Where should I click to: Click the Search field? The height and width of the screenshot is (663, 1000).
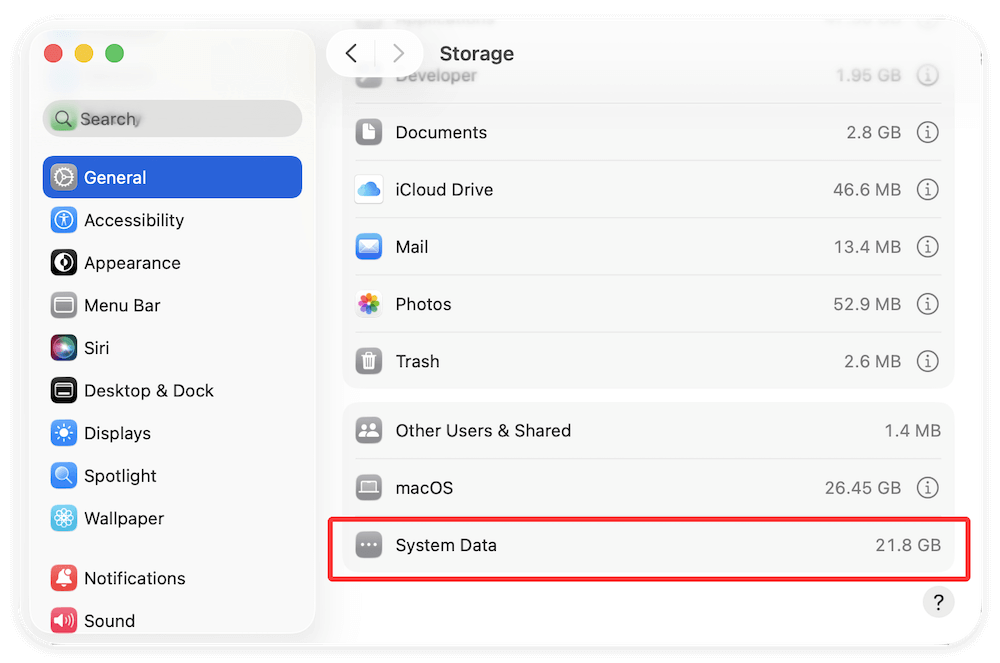172,118
